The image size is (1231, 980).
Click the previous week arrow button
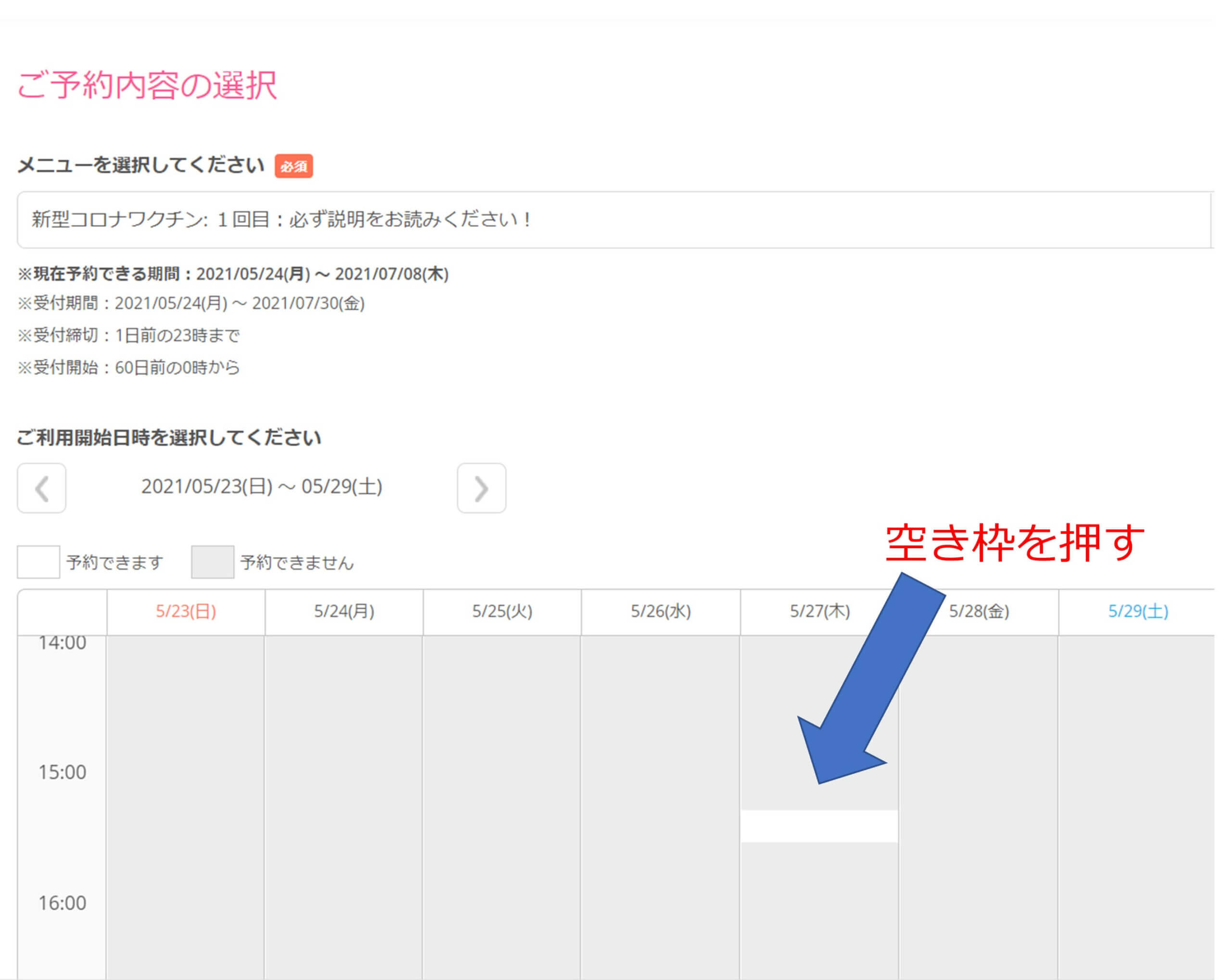pyautogui.click(x=41, y=488)
